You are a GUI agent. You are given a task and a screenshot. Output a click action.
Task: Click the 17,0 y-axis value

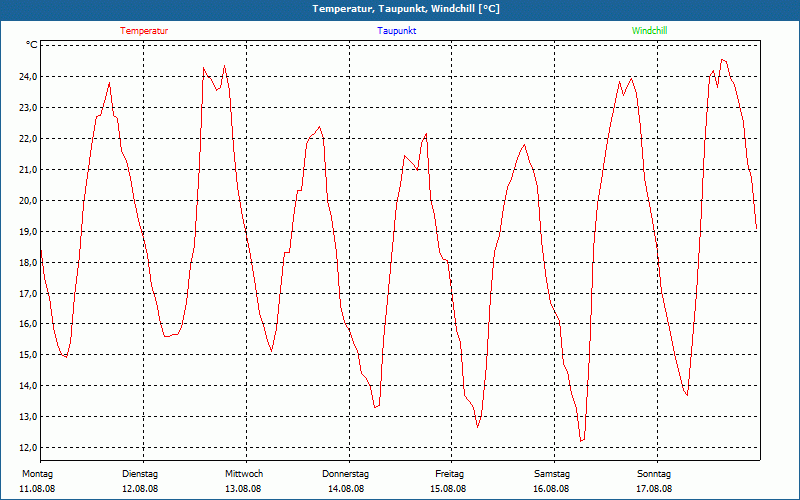(x=29, y=293)
